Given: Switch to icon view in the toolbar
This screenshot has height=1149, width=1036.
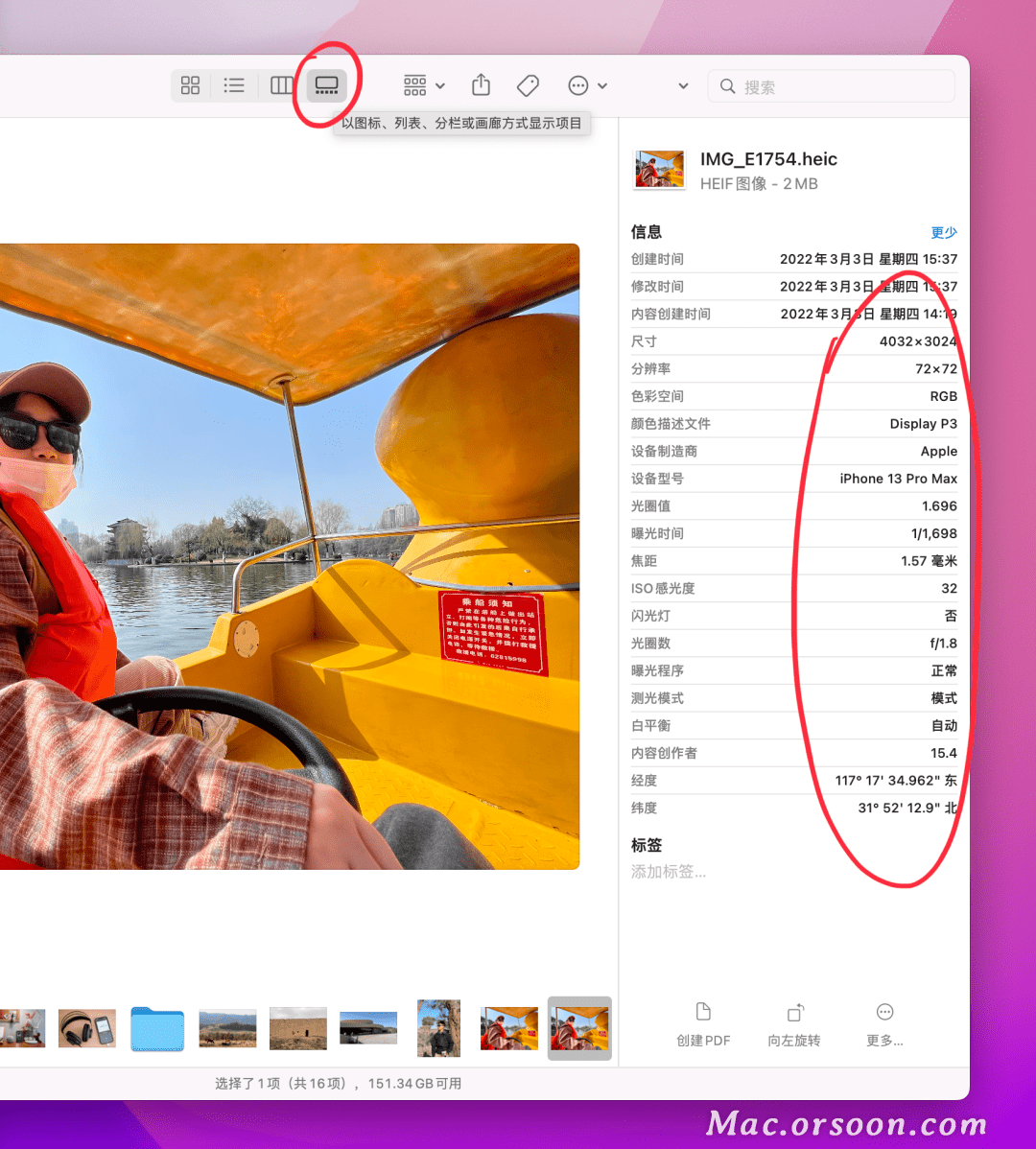Looking at the screenshot, I should click(x=189, y=85).
